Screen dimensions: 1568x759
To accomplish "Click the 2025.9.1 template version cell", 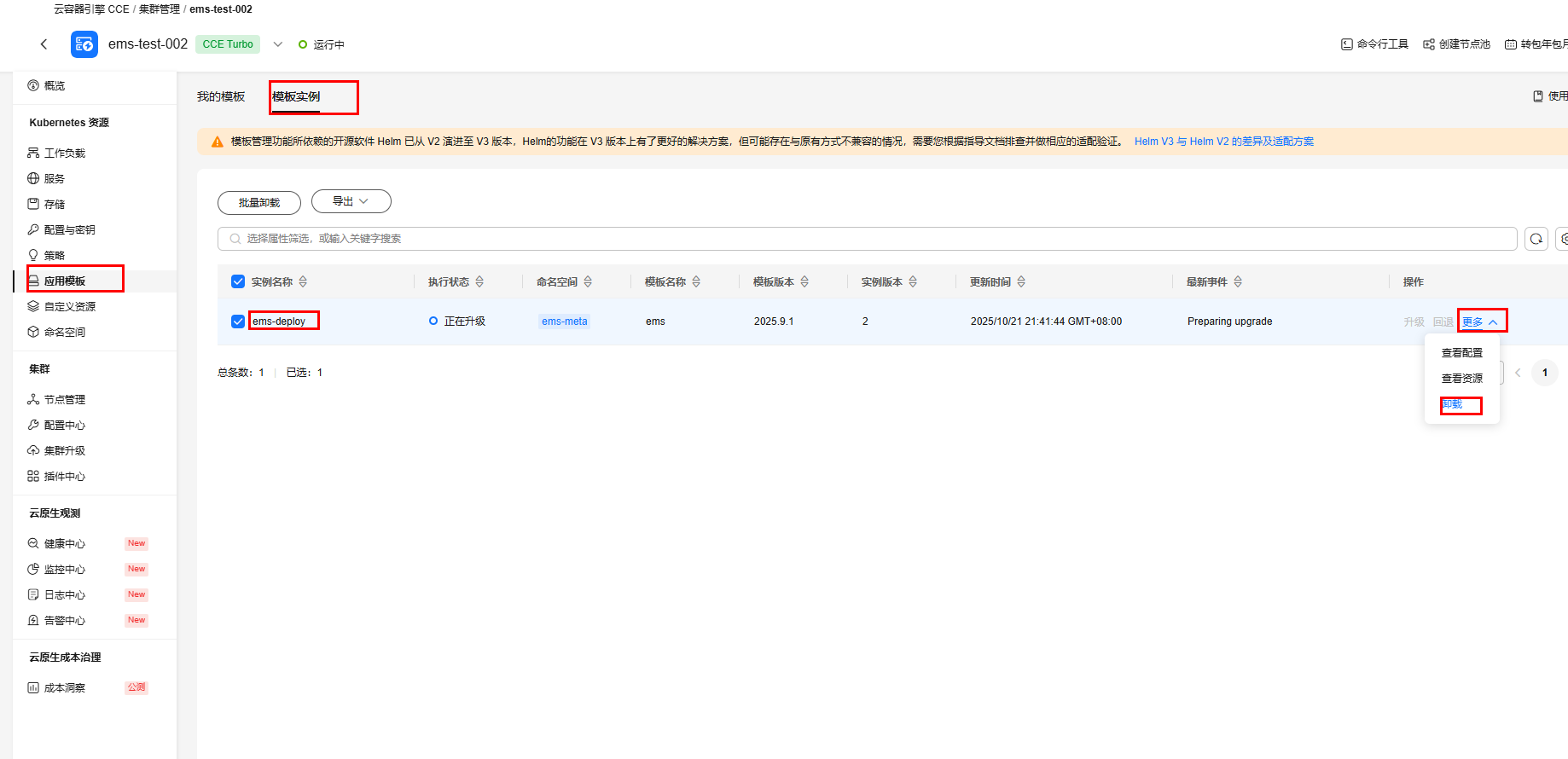I will point(774,322).
